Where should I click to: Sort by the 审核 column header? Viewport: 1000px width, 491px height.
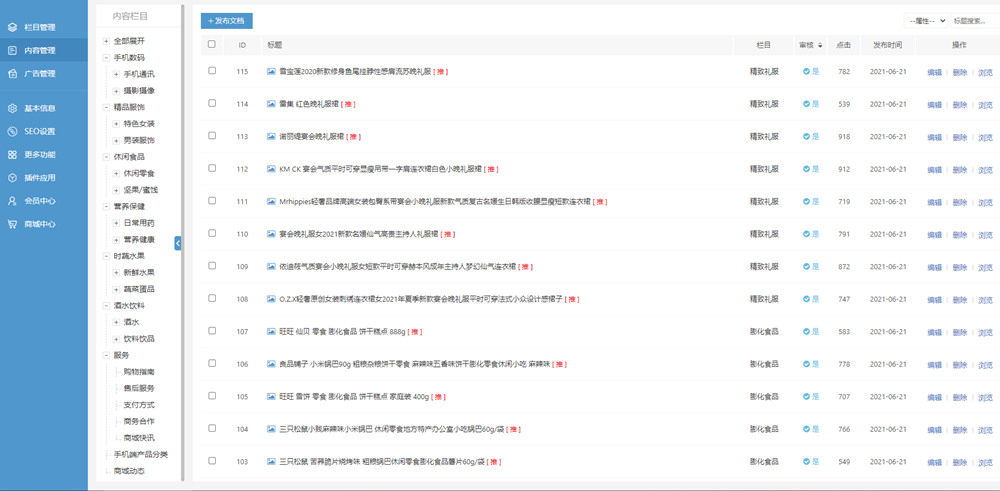pos(811,45)
